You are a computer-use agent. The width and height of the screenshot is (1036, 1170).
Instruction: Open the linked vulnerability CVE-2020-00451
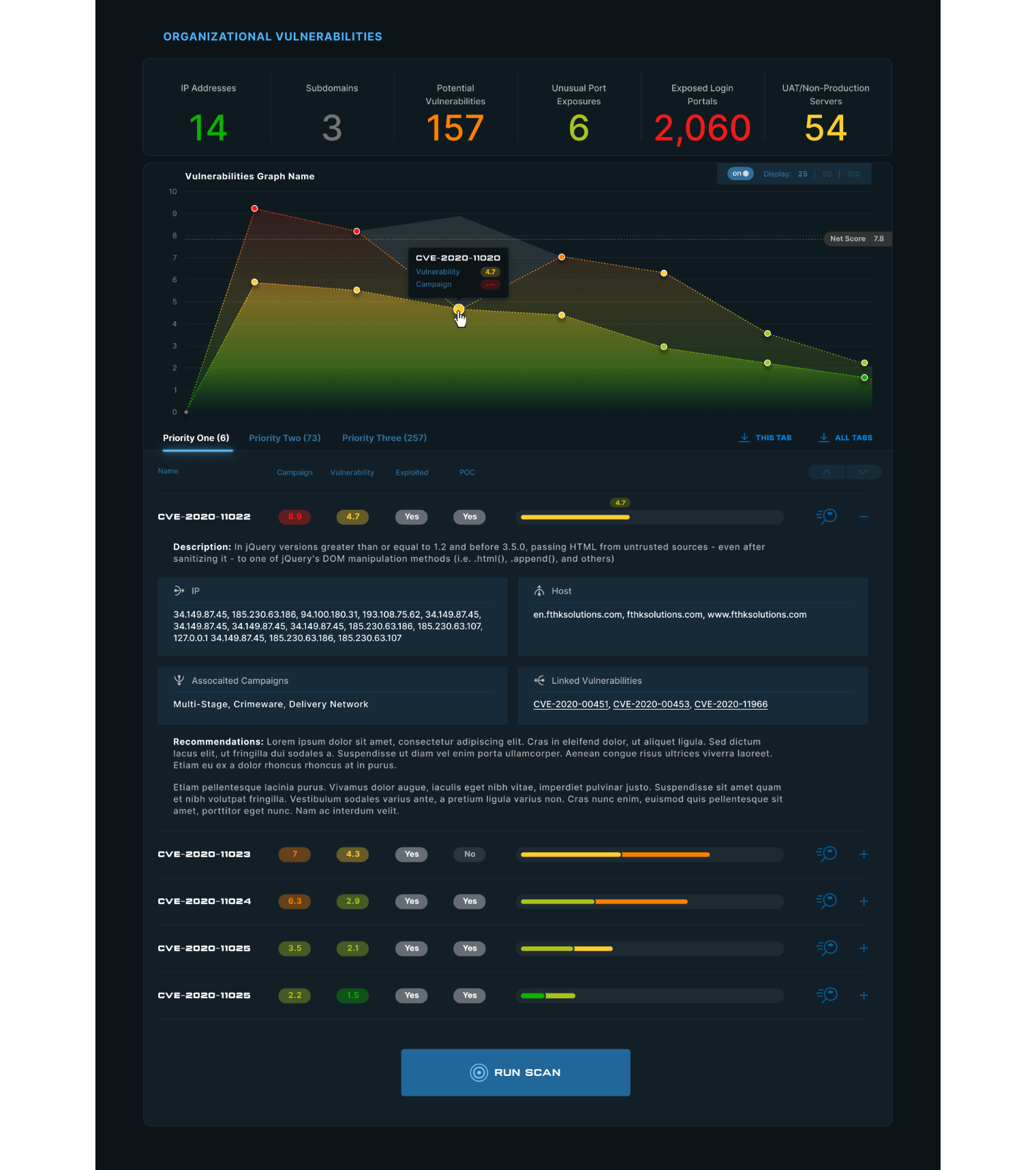pyautogui.click(x=570, y=704)
